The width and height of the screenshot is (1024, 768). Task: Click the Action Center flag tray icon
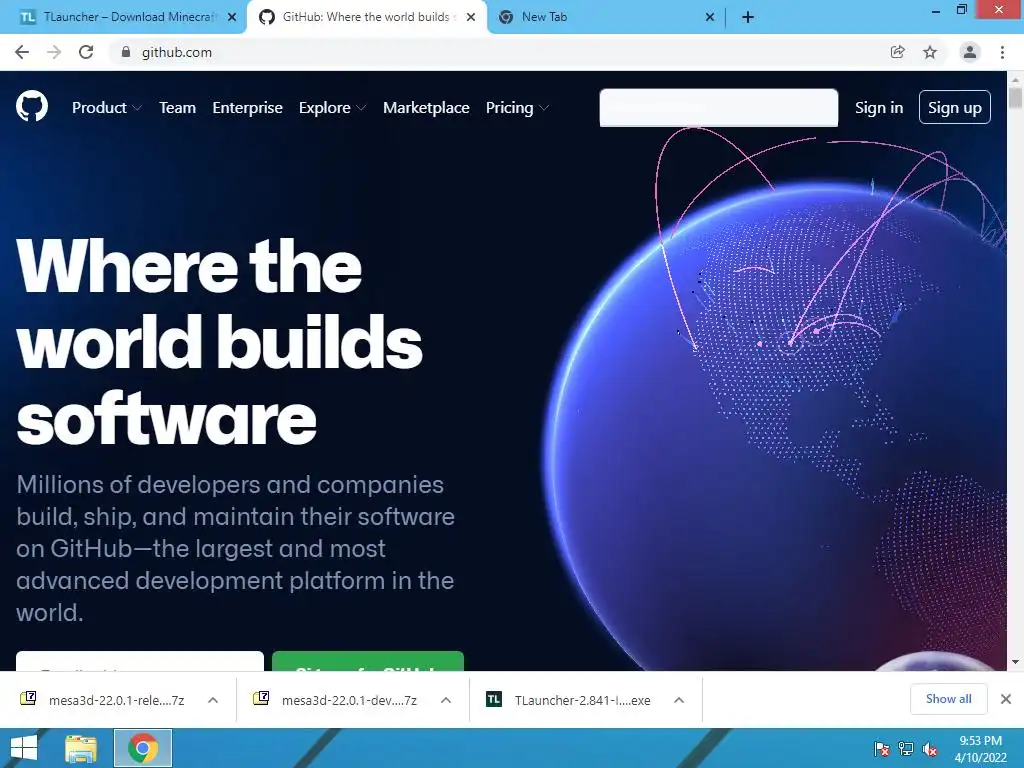(882, 749)
